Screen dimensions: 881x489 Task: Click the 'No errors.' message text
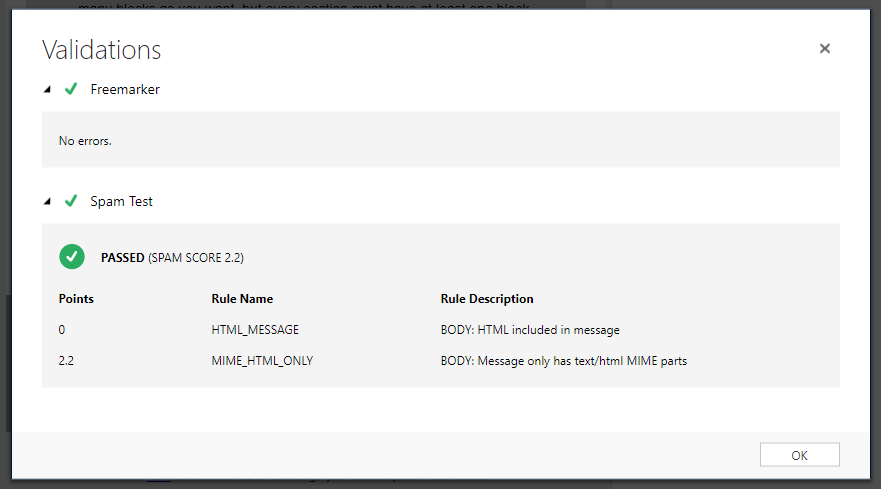tap(85, 141)
